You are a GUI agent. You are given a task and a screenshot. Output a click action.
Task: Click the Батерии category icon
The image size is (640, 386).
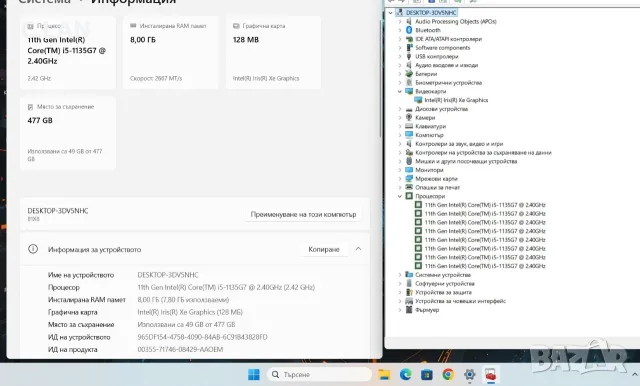[409, 74]
